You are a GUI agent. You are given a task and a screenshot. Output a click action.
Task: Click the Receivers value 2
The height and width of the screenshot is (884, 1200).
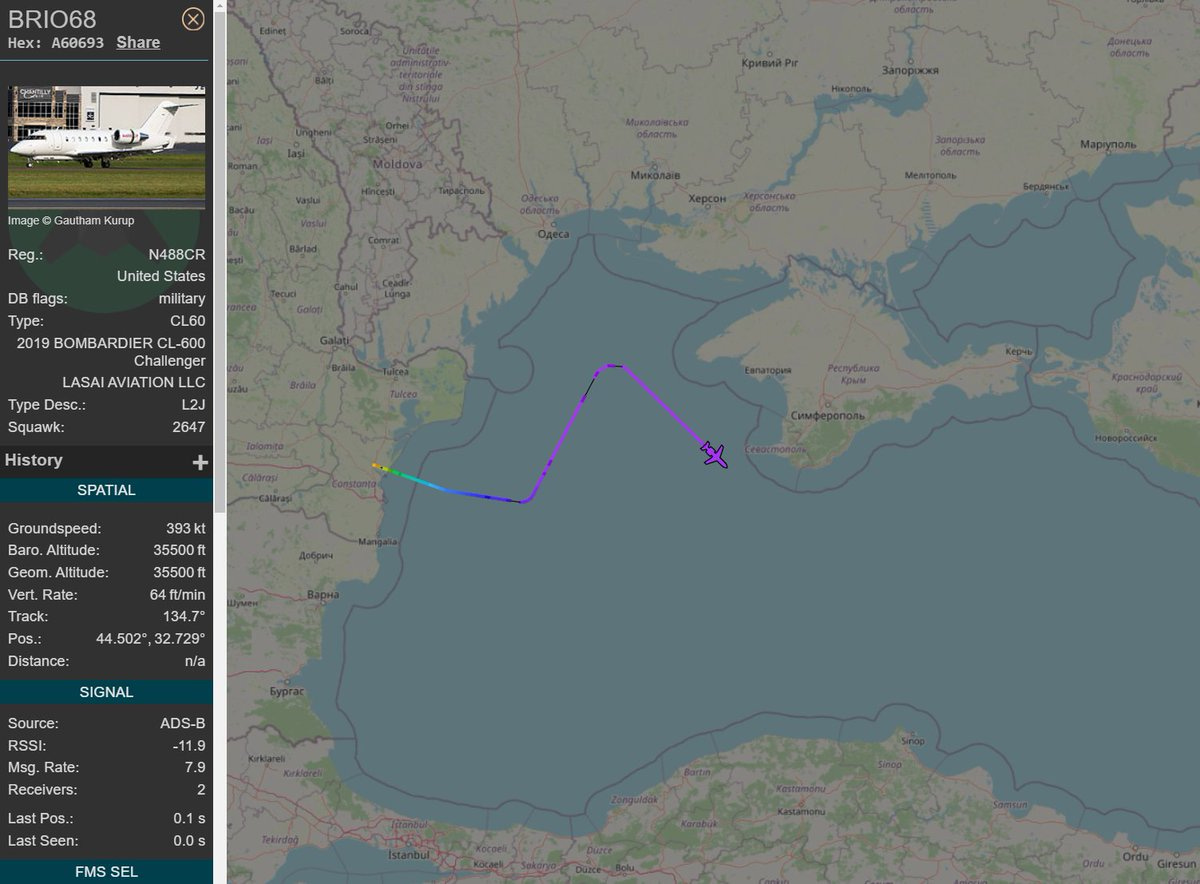(201, 789)
